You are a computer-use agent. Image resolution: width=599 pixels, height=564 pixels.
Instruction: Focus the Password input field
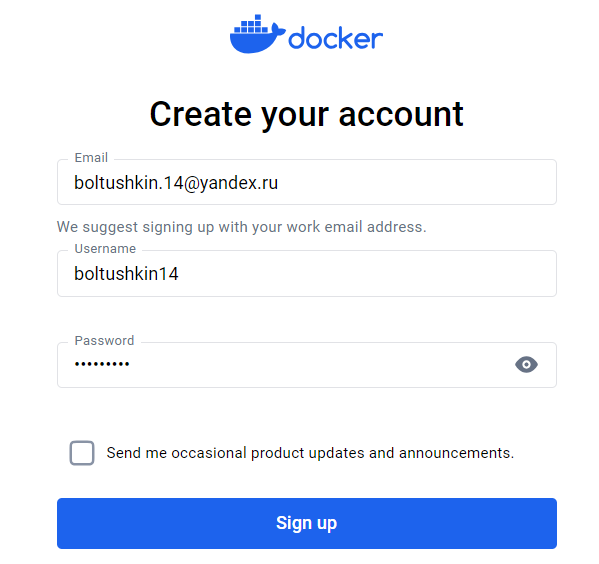tap(307, 365)
